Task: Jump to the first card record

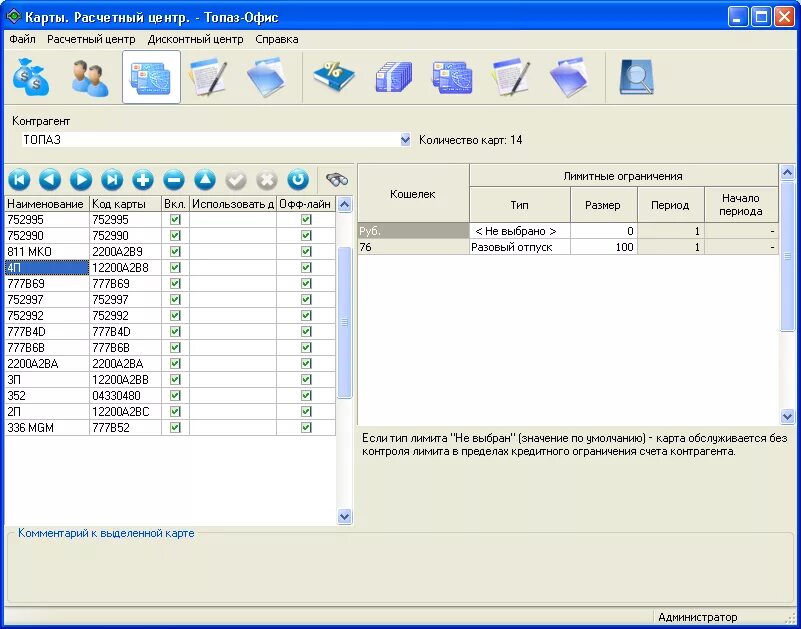Action: pyautogui.click(x=19, y=180)
